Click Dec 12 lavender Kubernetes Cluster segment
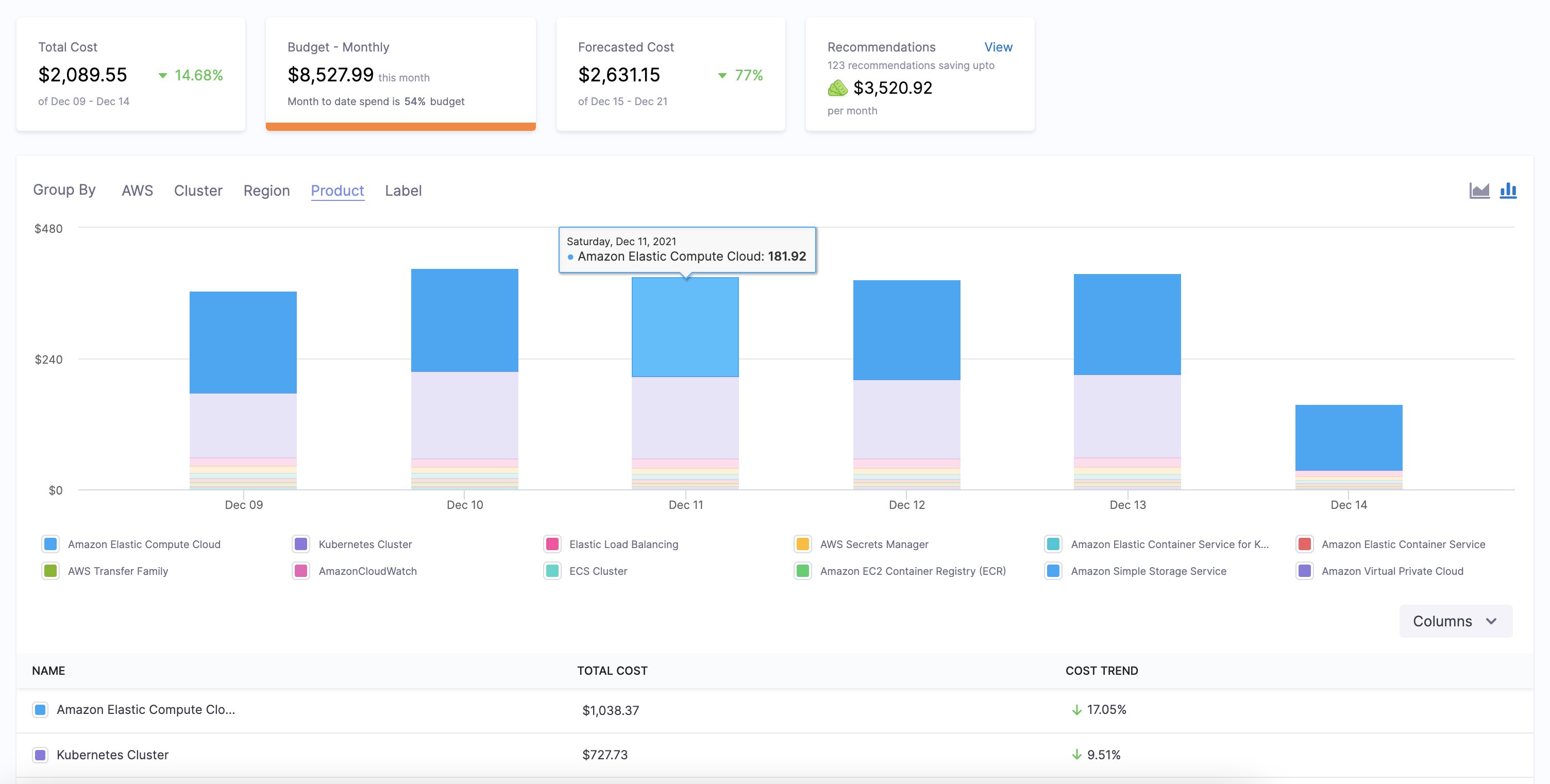Viewport: 1550px width, 784px height. pos(907,419)
